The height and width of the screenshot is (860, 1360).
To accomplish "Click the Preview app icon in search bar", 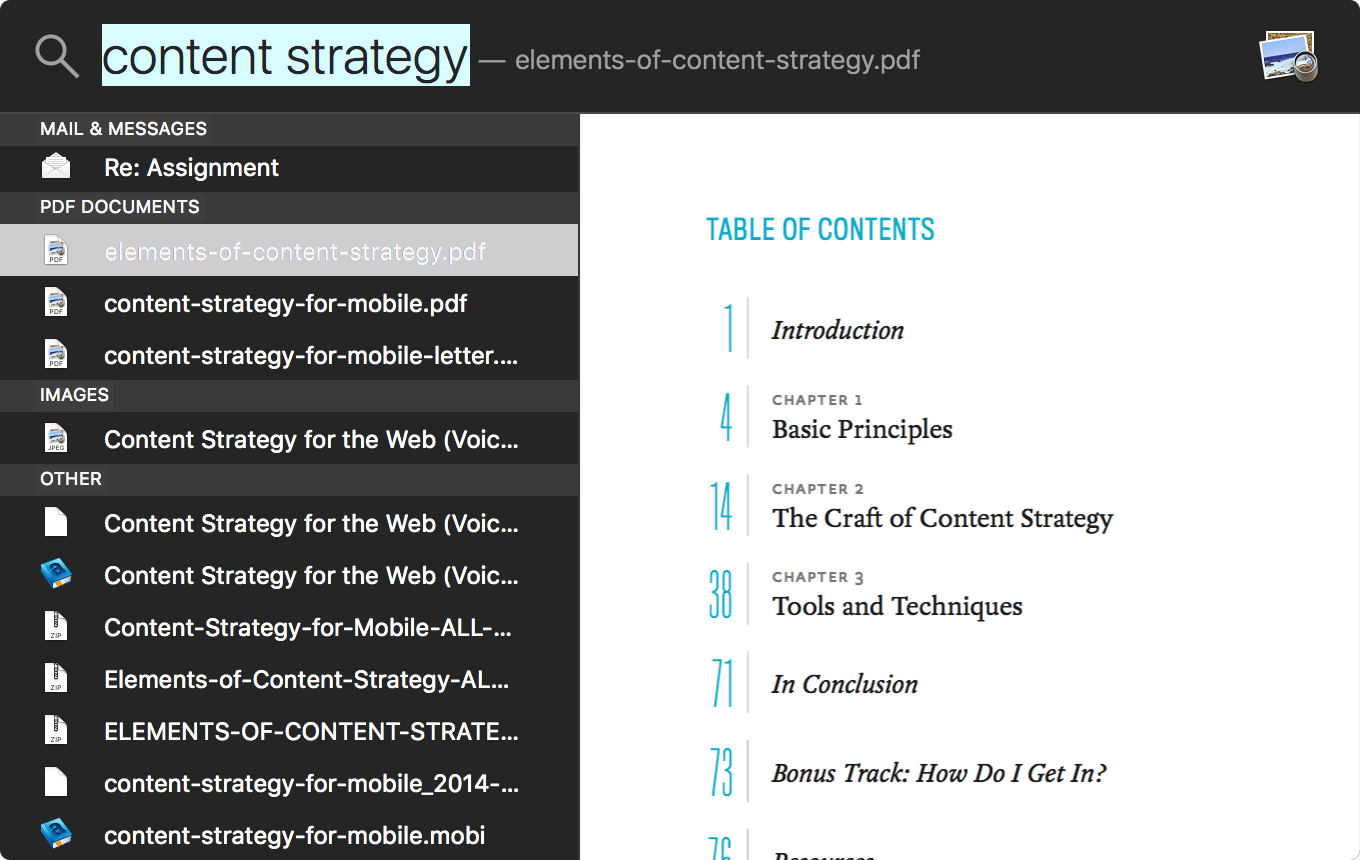I will pos(1288,57).
